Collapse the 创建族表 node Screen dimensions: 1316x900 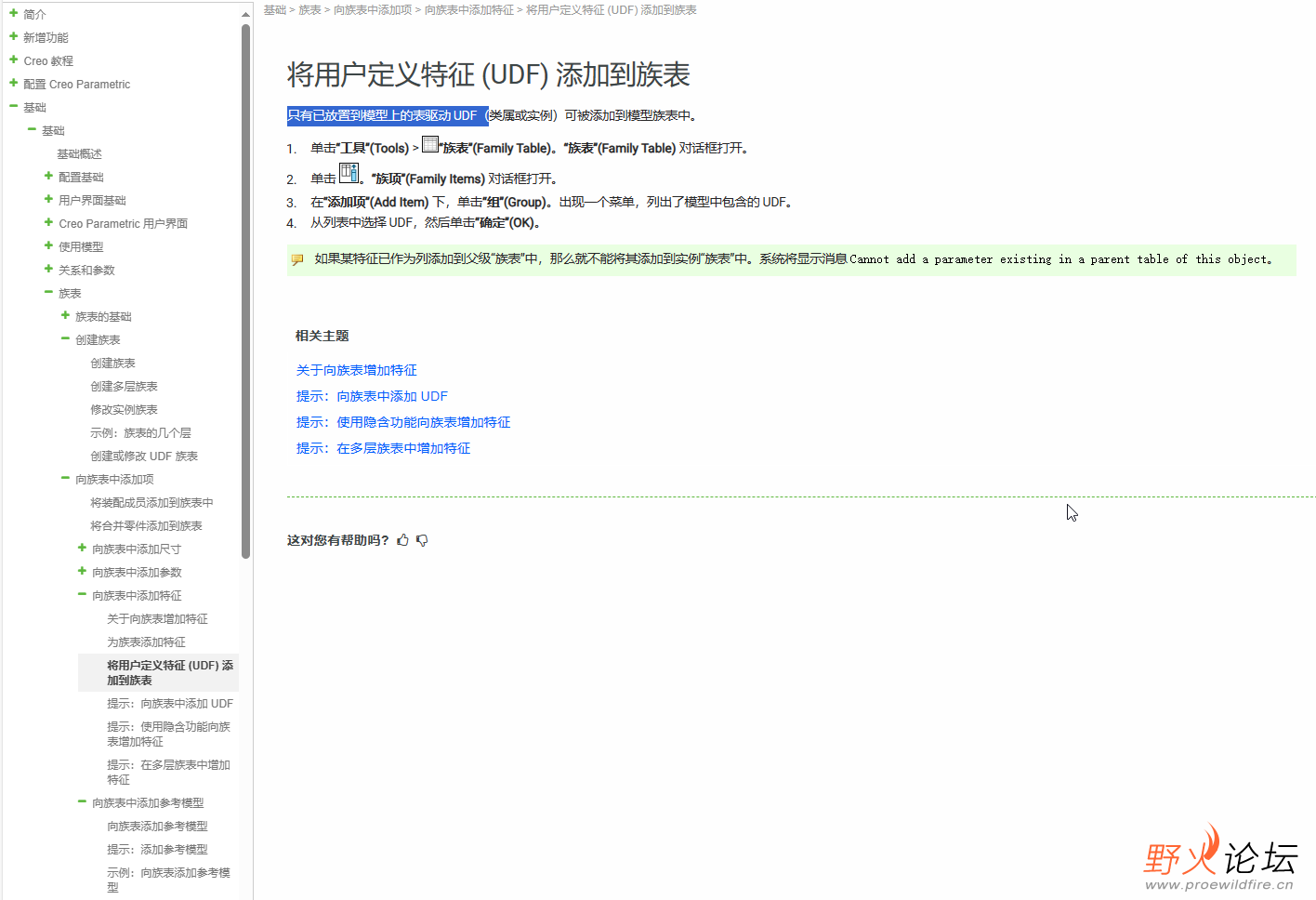(65, 338)
